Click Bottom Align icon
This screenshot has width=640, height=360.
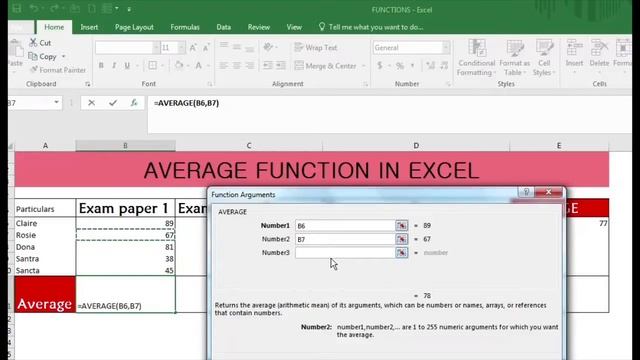250,49
